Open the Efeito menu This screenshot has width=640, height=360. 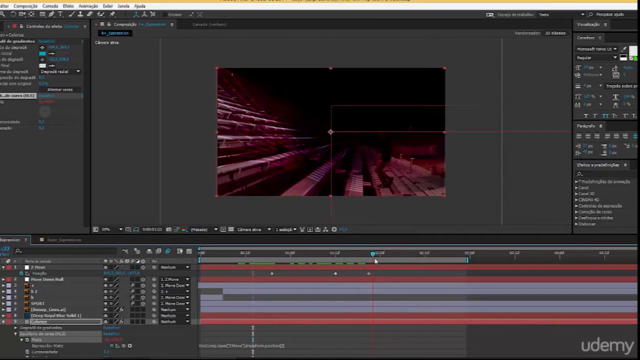point(68,6)
